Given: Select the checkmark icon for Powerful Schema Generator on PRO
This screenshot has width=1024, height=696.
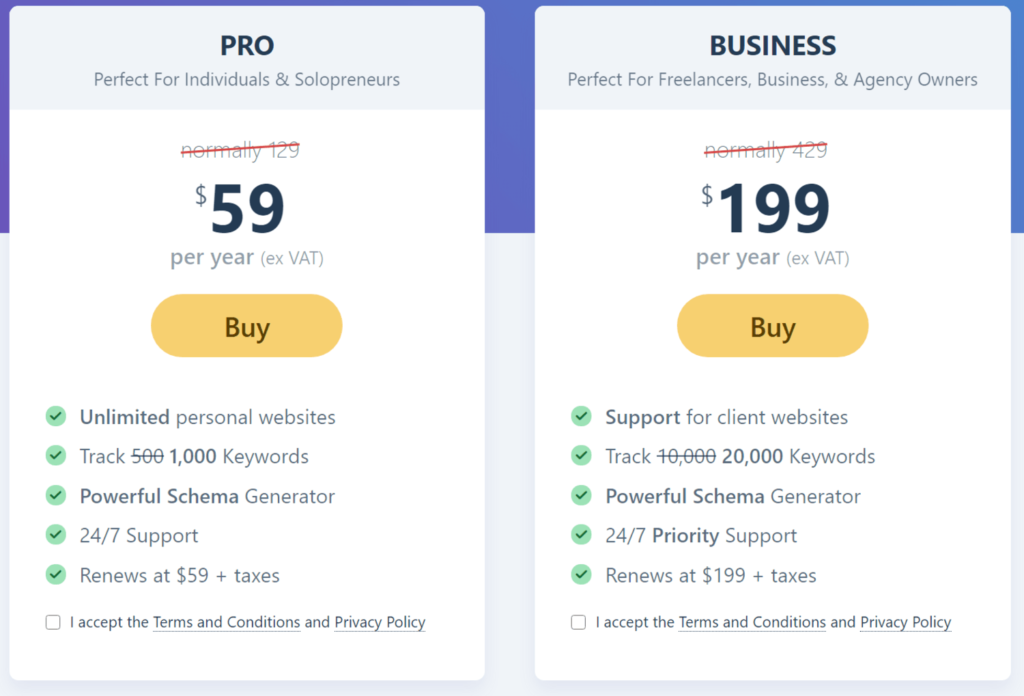Looking at the screenshot, I should 55,496.
